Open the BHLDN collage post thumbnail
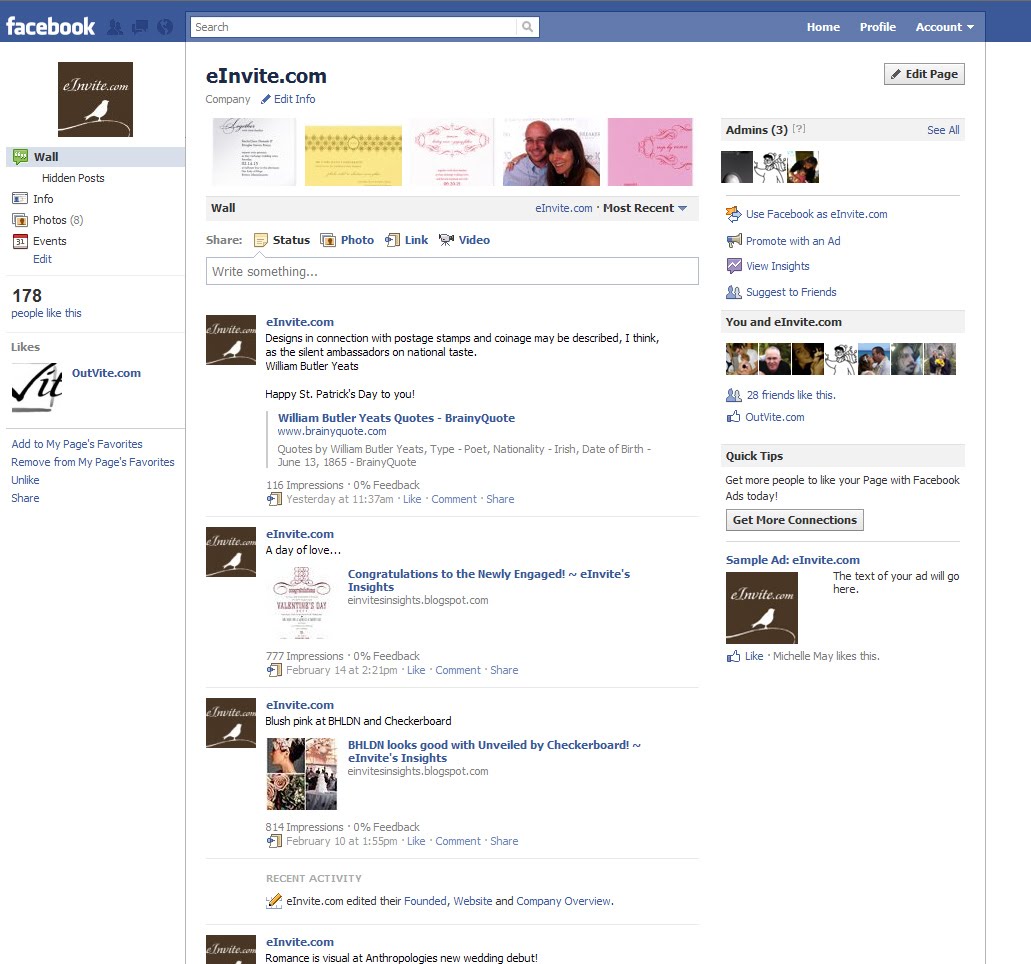Screen dimensions: 1031x964 pos(302,773)
